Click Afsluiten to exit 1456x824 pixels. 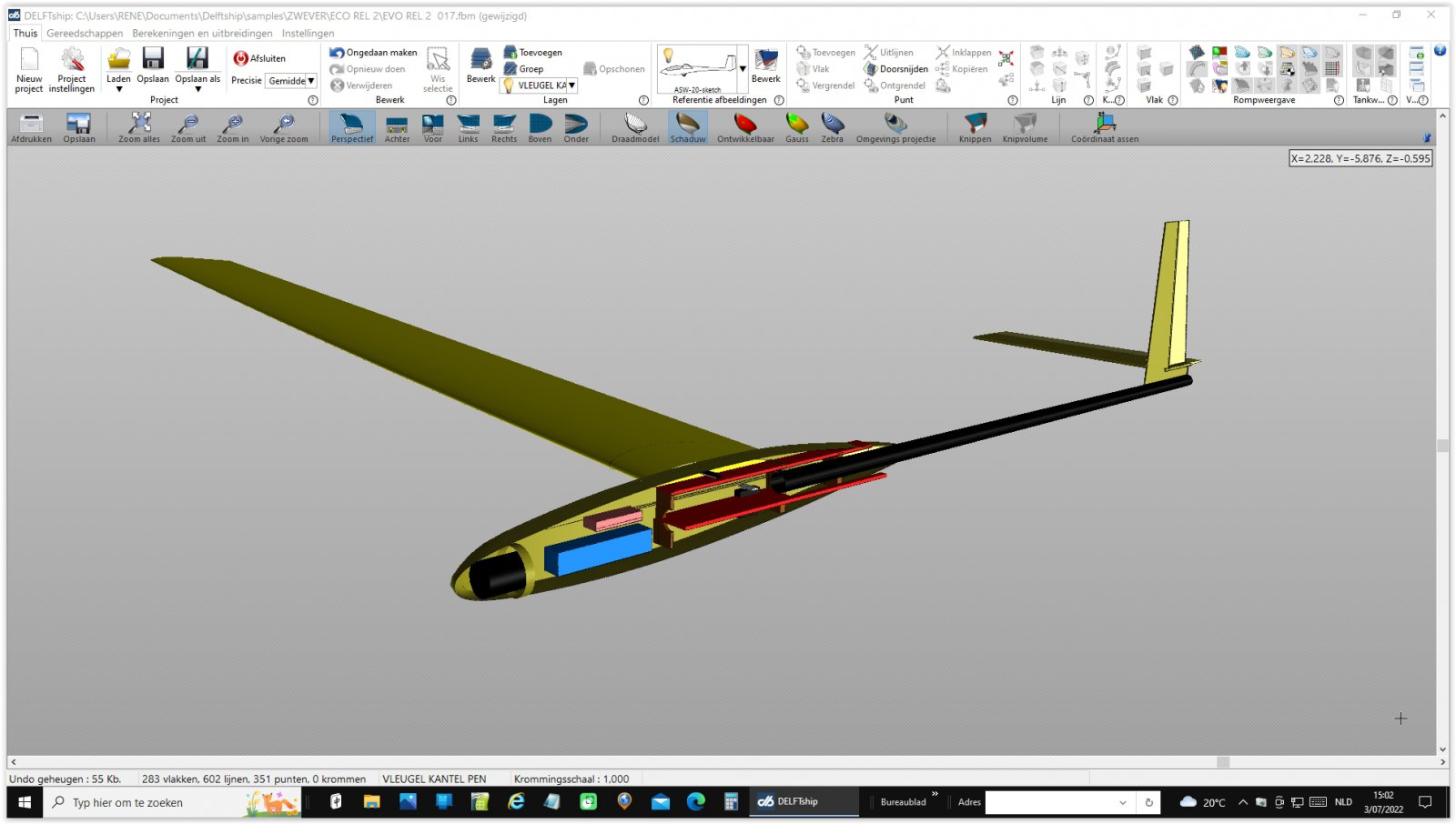point(259,58)
